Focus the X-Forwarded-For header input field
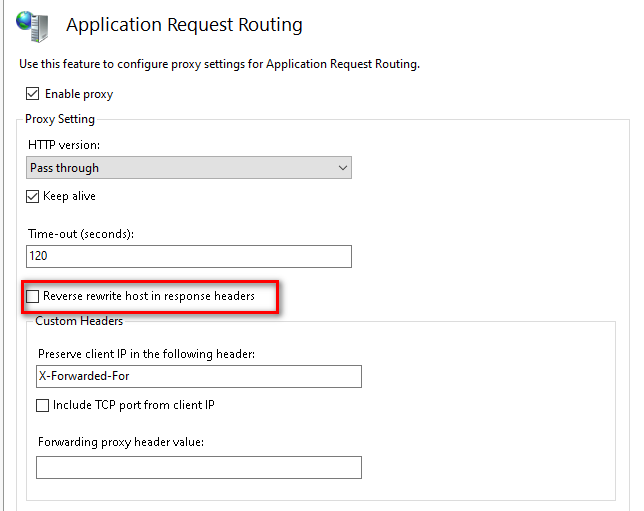The image size is (644, 511). tap(198, 376)
